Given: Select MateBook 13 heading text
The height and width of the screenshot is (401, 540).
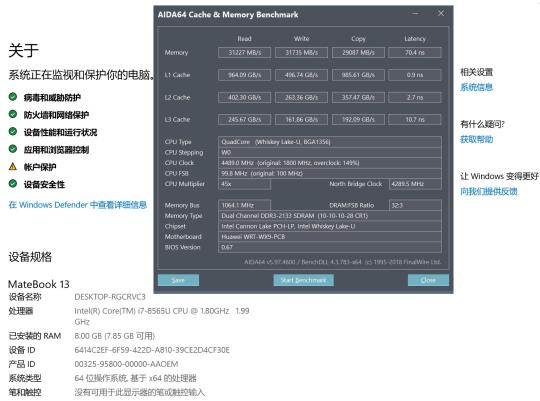Looking at the screenshot, I should (39, 284).
